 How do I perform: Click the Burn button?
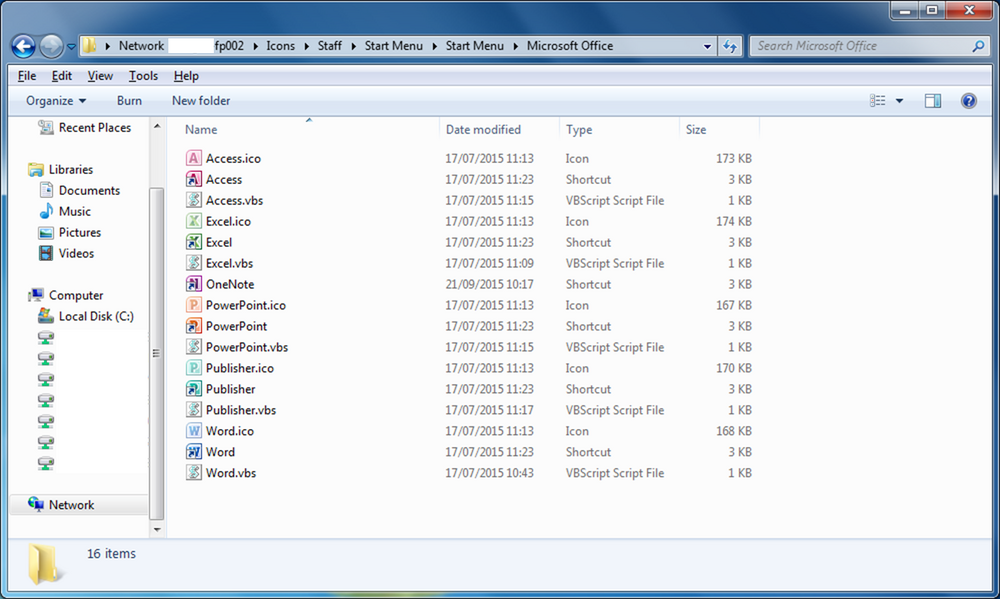(129, 101)
